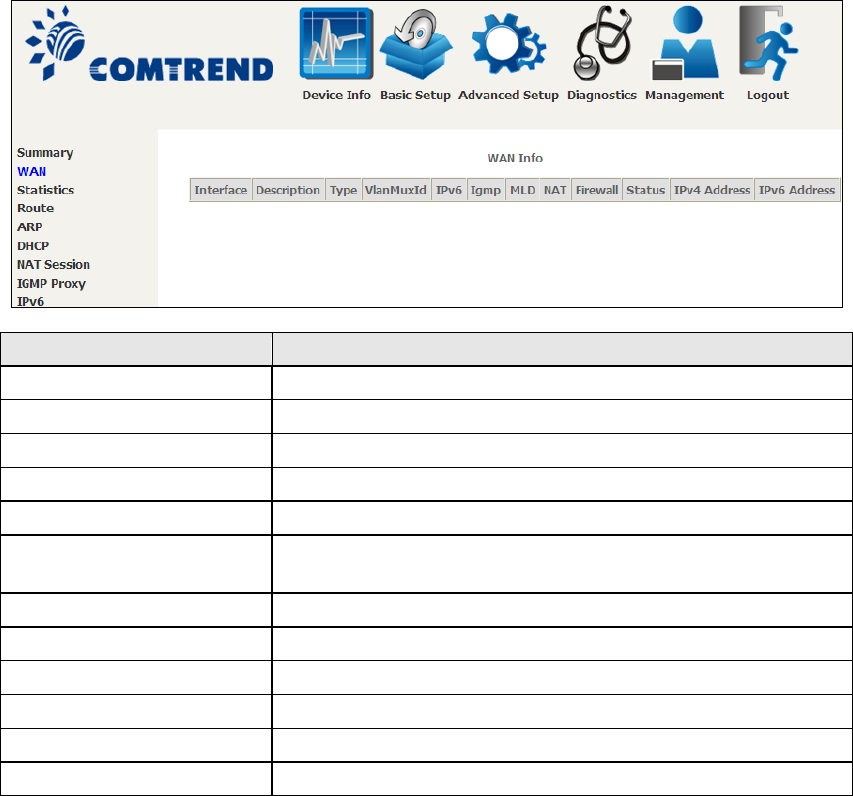This screenshot has height=796, width=853.
Task: Click the Status column header
Action: click(646, 190)
